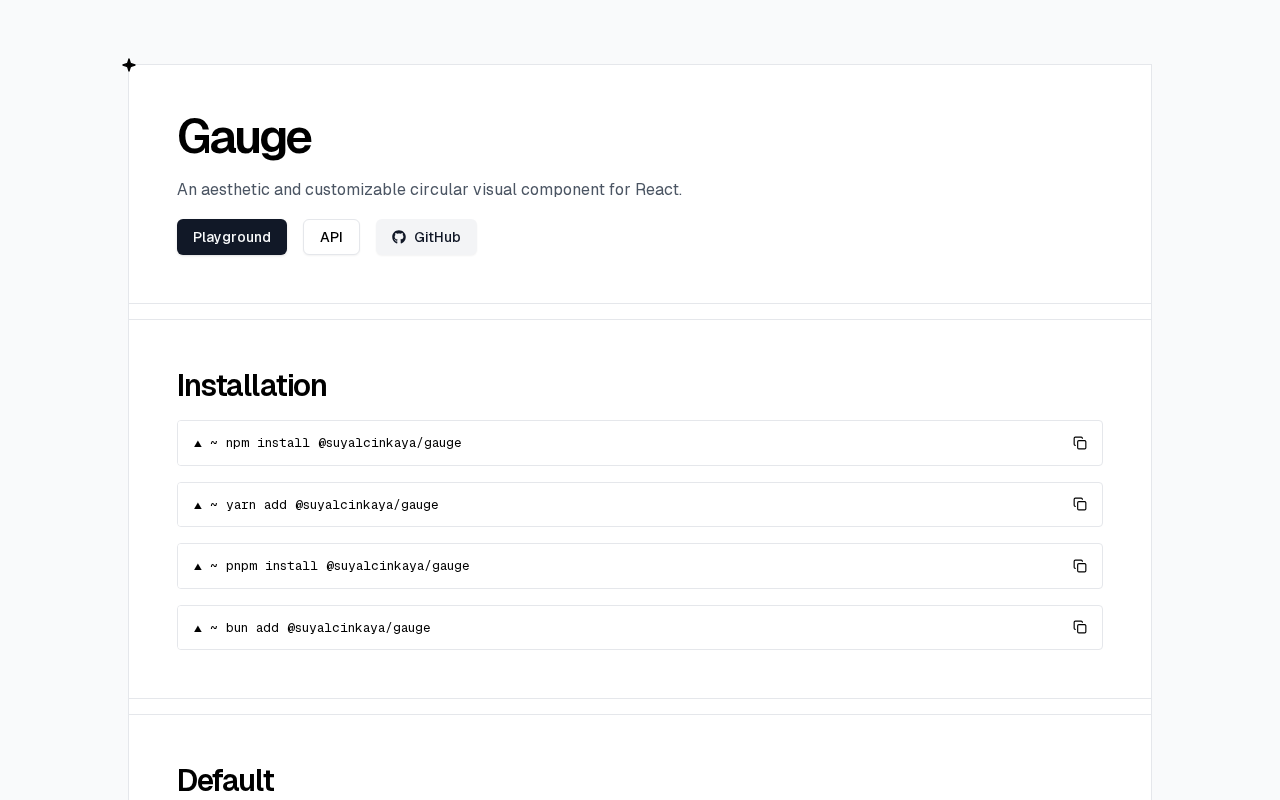Click the triangle prompt icon before bun

(198, 628)
